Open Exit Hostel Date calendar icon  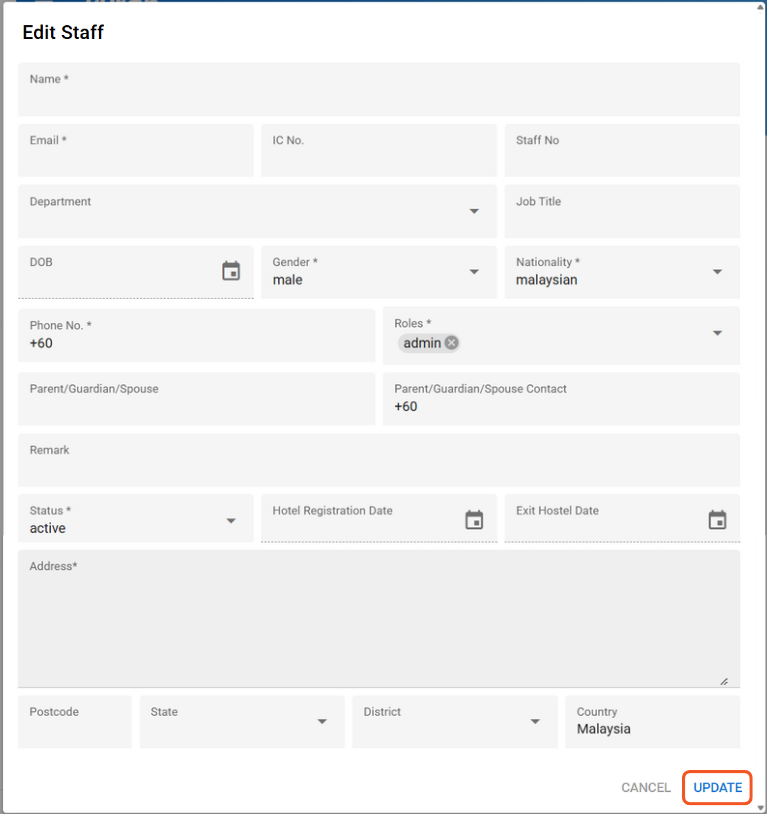pyautogui.click(x=717, y=520)
